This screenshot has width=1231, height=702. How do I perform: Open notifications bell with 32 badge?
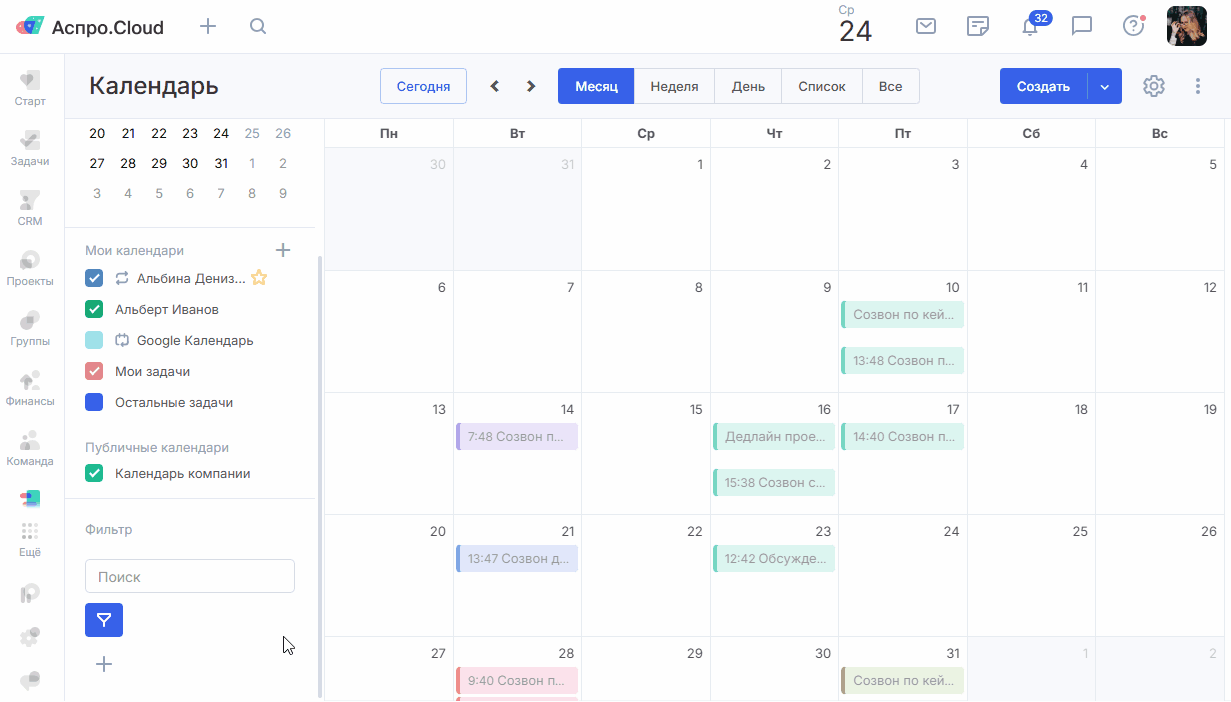pyautogui.click(x=1032, y=25)
